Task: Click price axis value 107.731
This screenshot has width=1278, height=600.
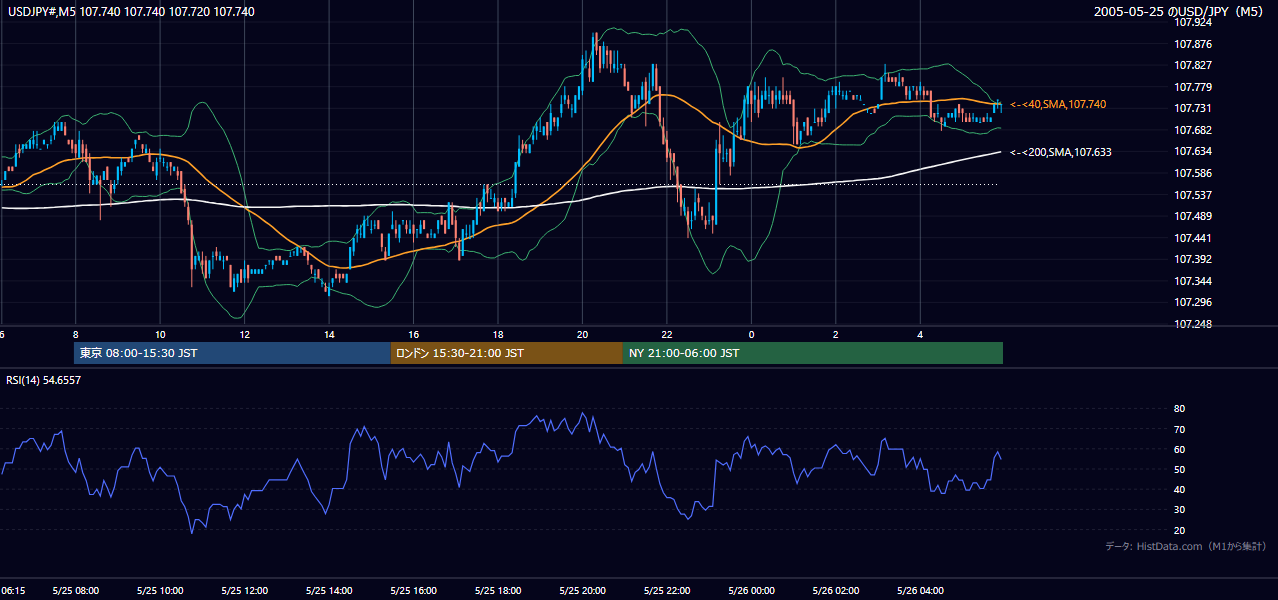Action: [x=1194, y=108]
